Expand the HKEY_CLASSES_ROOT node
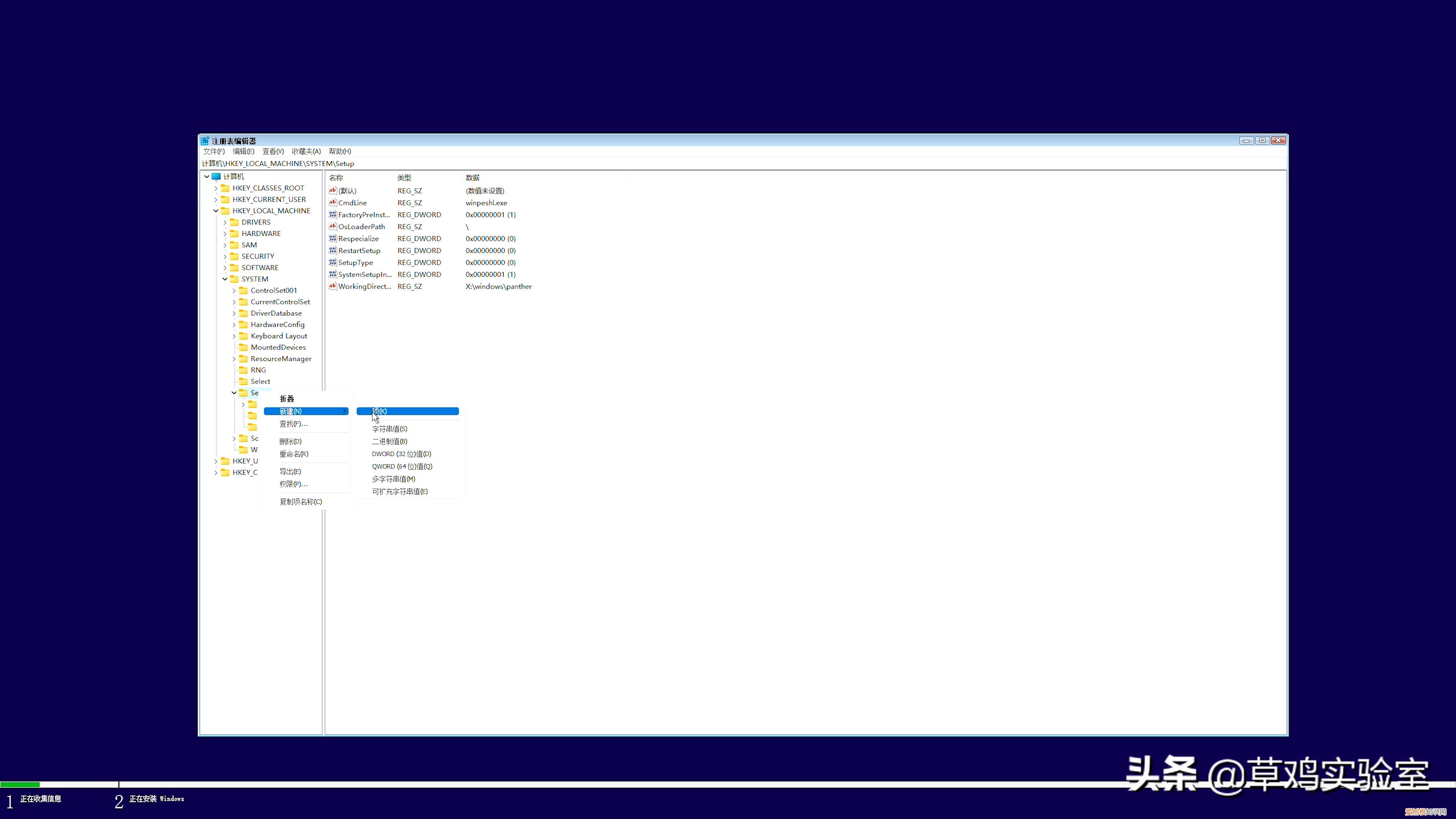 pos(215,188)
